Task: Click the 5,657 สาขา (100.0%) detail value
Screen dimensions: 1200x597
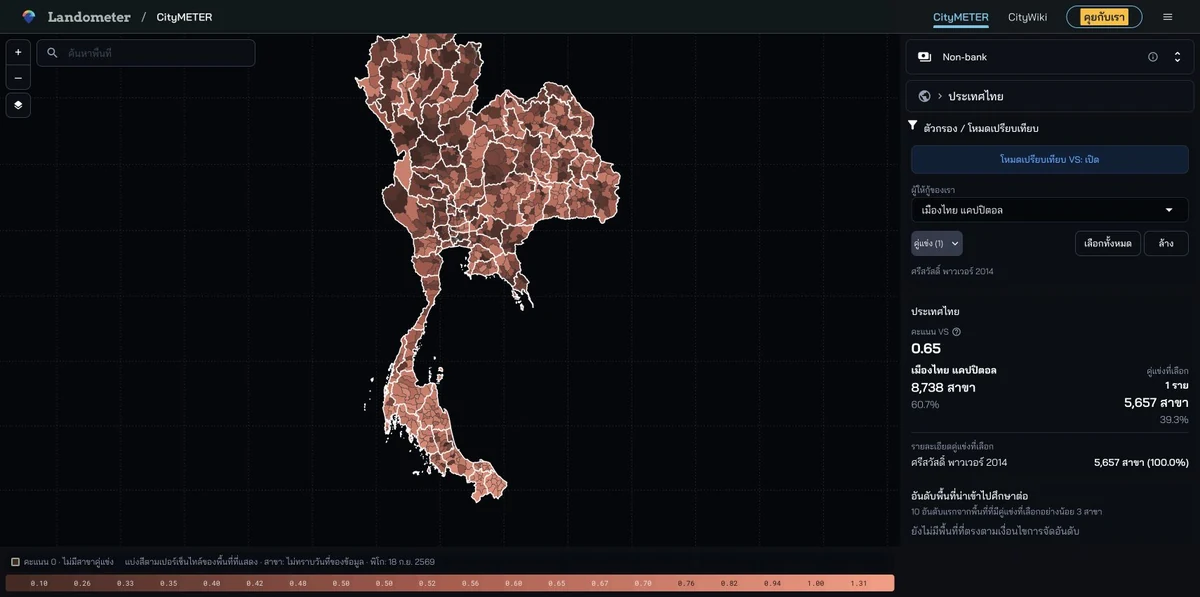Action: 1141,463
